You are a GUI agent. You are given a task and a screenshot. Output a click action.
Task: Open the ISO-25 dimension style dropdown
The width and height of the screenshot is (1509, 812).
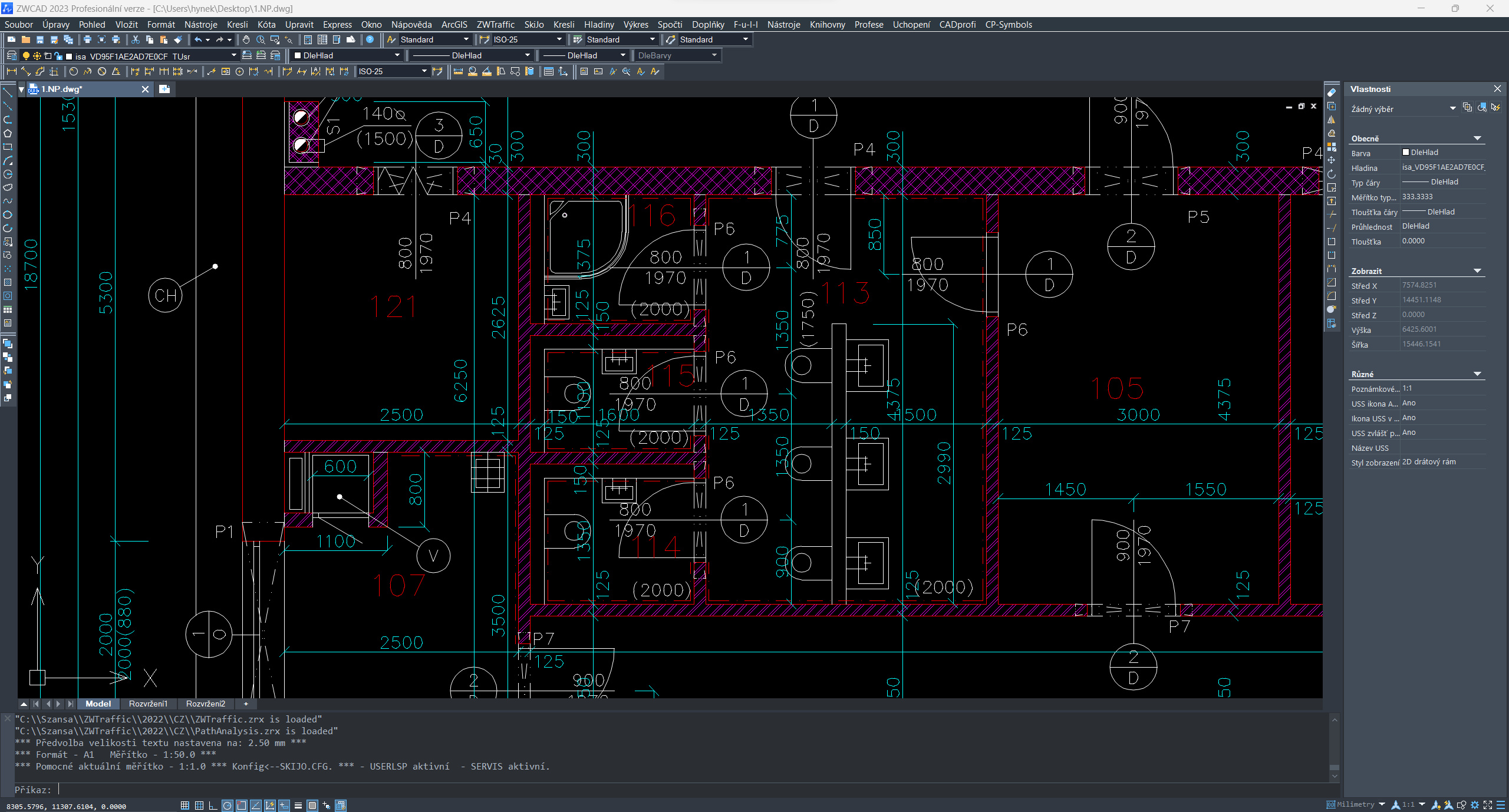coord(559,39)
